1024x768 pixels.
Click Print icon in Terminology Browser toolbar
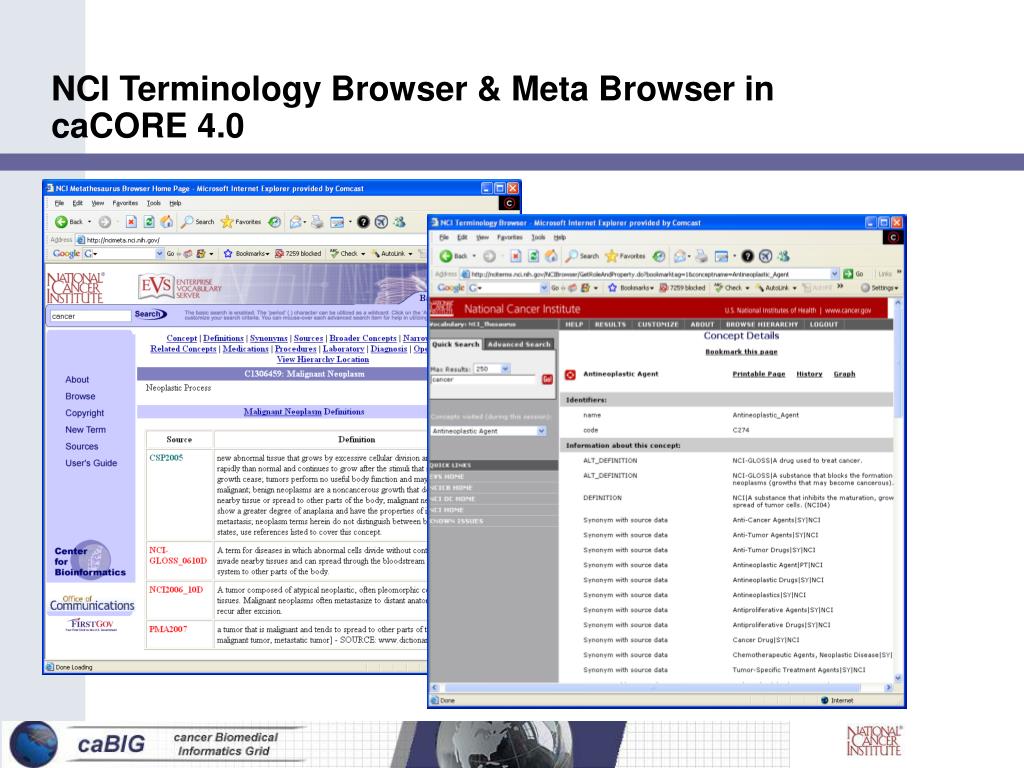(701, 256)
